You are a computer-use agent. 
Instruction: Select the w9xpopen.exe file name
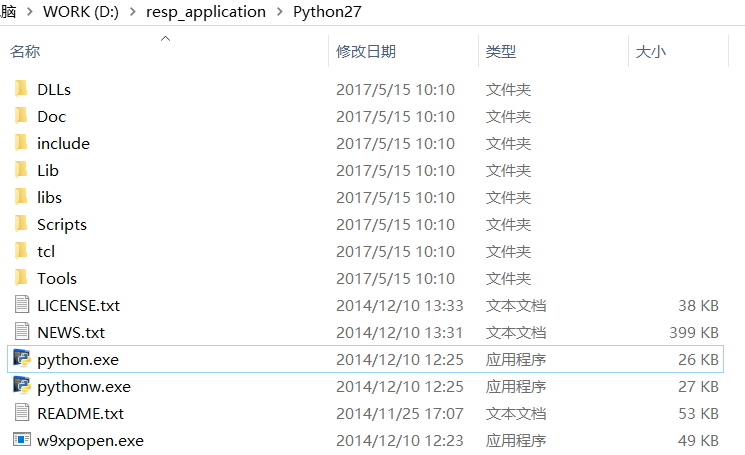90,441
